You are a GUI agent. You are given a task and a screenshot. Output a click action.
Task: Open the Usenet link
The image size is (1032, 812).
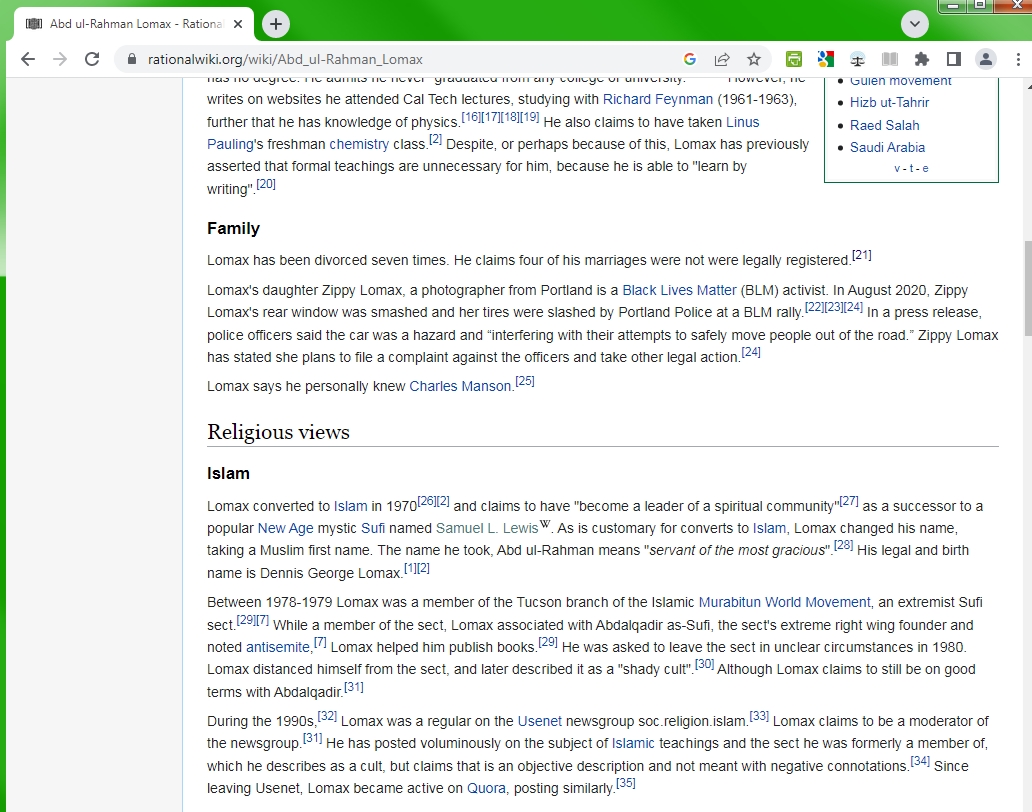click(540, 721)
